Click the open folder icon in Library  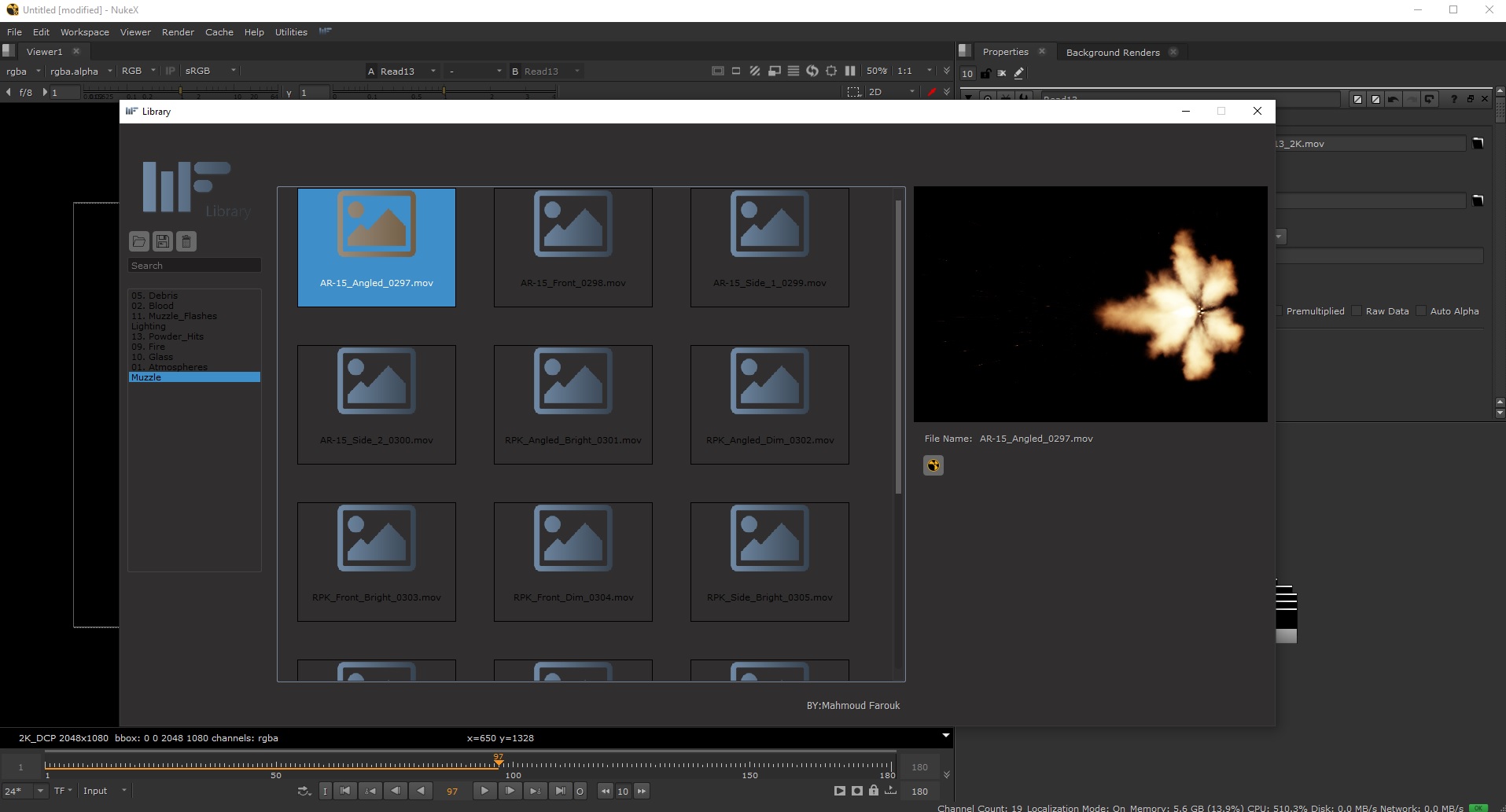click(139, 241)
